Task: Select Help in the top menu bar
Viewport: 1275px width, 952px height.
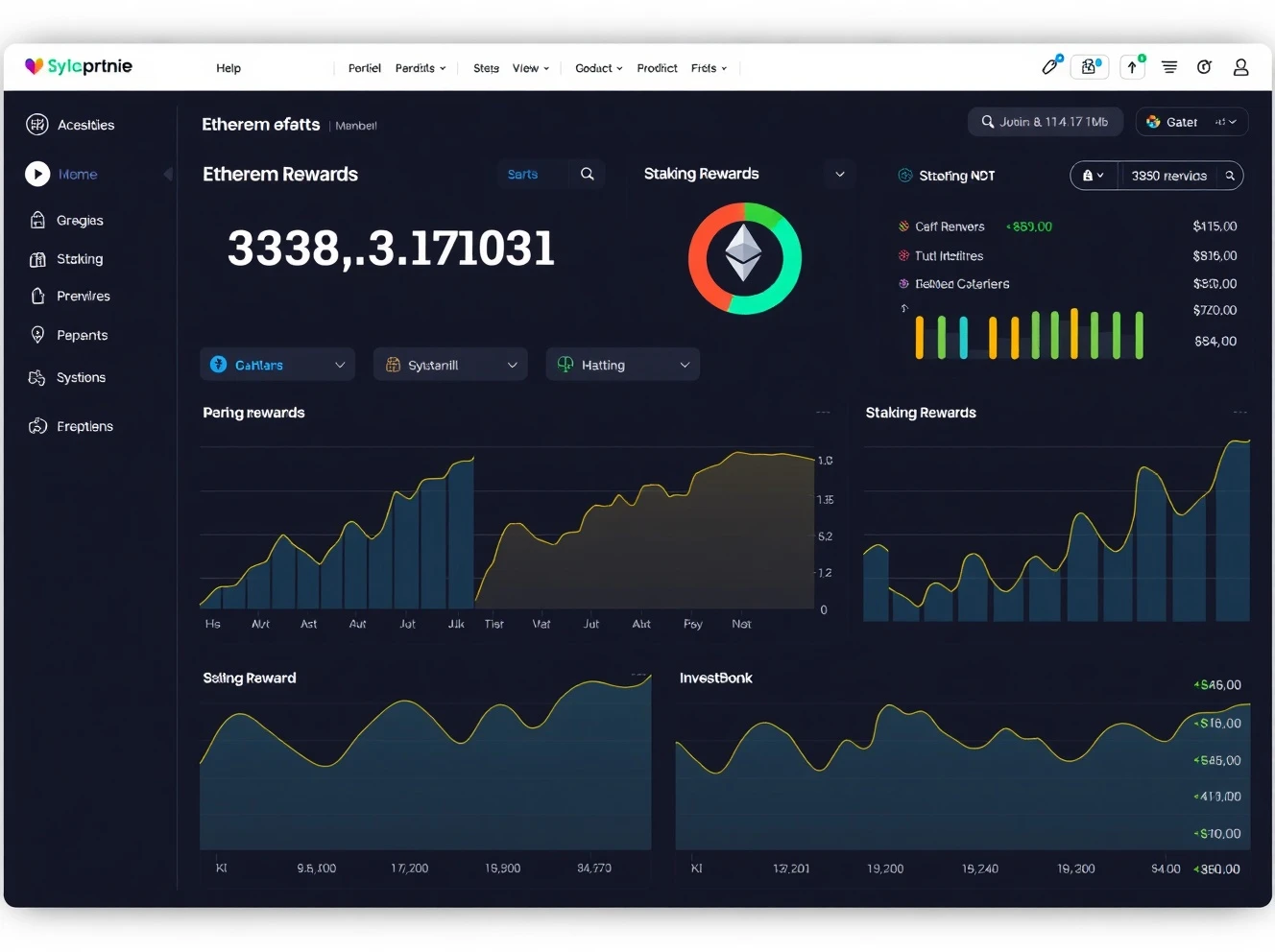Action: (229, 68)
